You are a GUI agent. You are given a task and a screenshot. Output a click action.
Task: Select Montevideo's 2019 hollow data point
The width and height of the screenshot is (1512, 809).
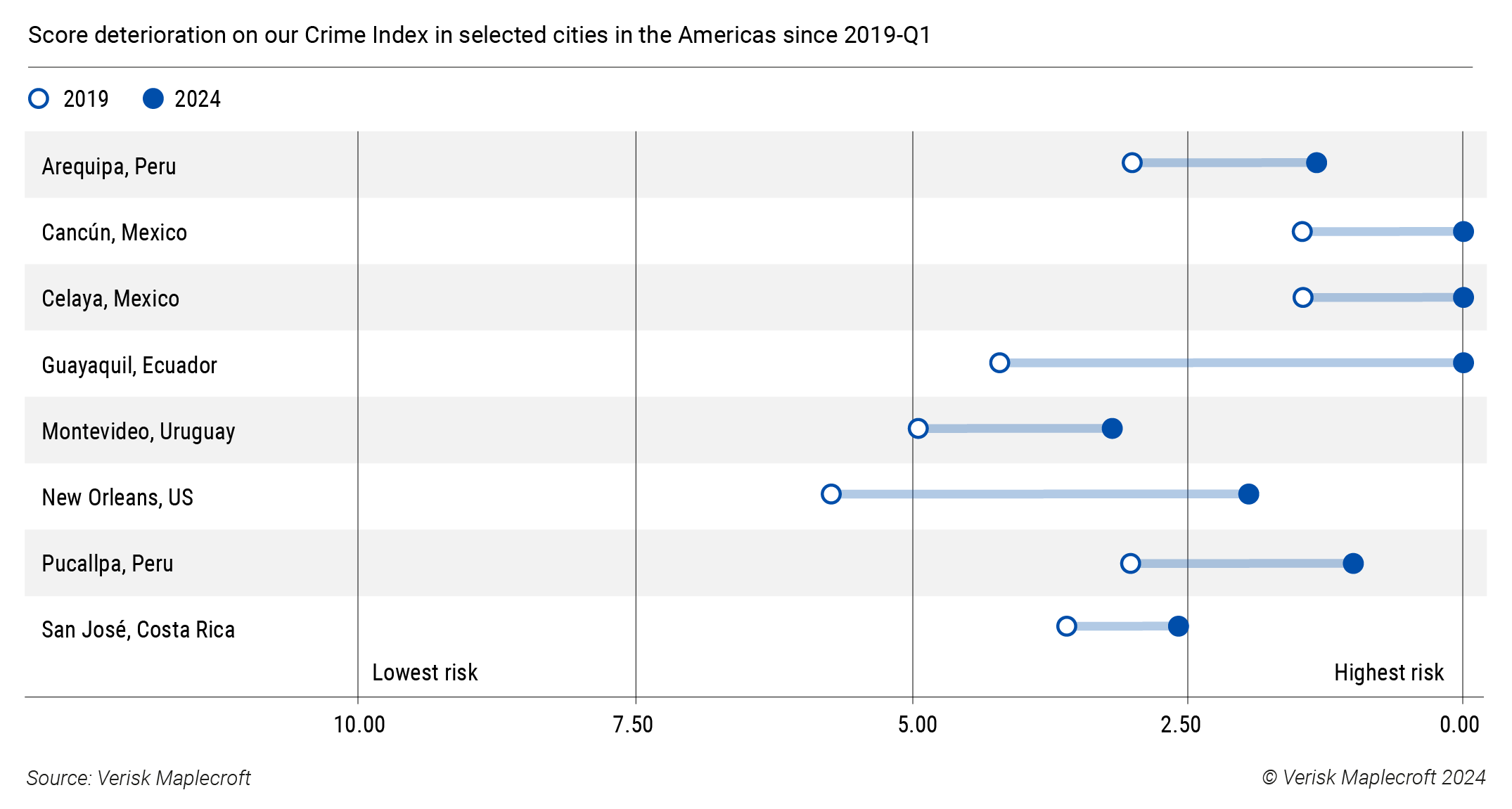pos(918,428)
